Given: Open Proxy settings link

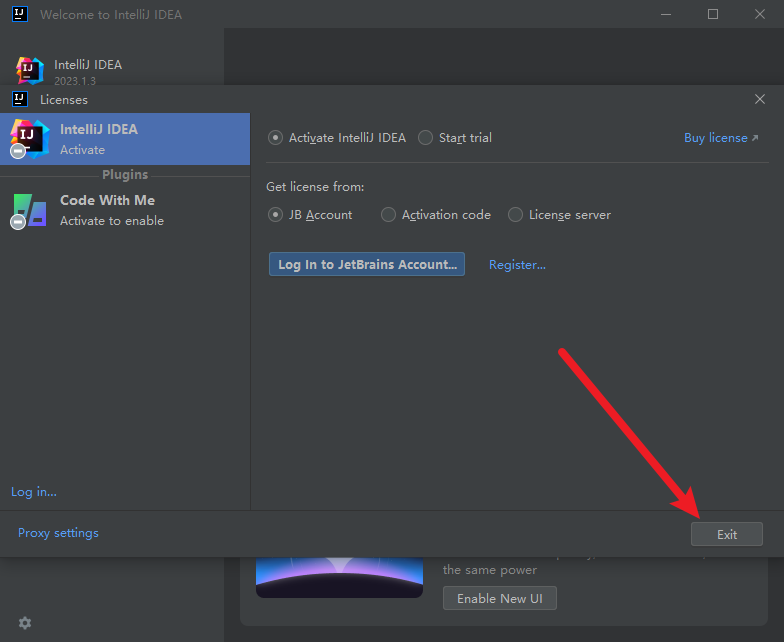Looking at the screenshot, I should tap(58, 533).
